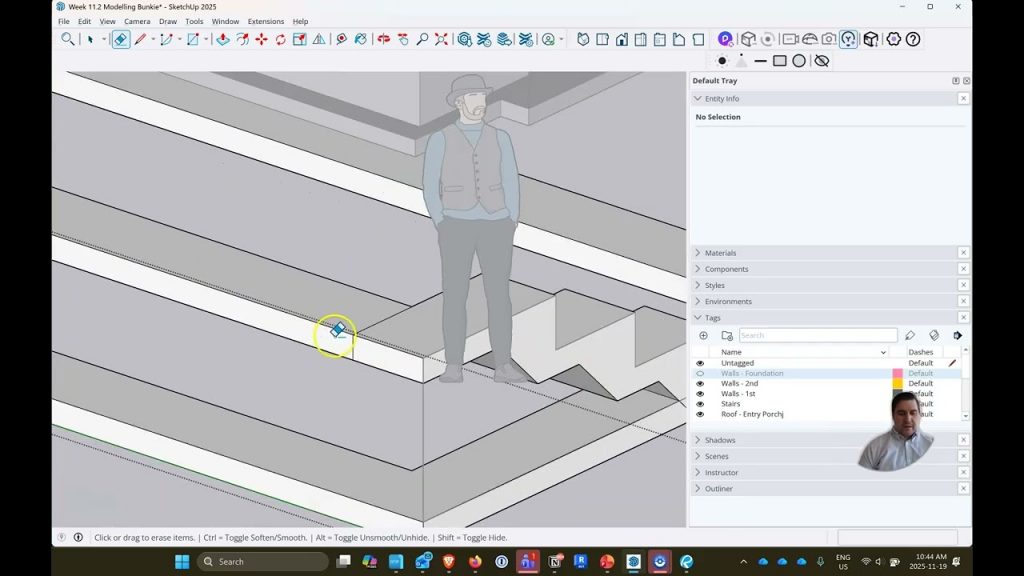Activate the Push/Pull tool

(x=223, y=39)
